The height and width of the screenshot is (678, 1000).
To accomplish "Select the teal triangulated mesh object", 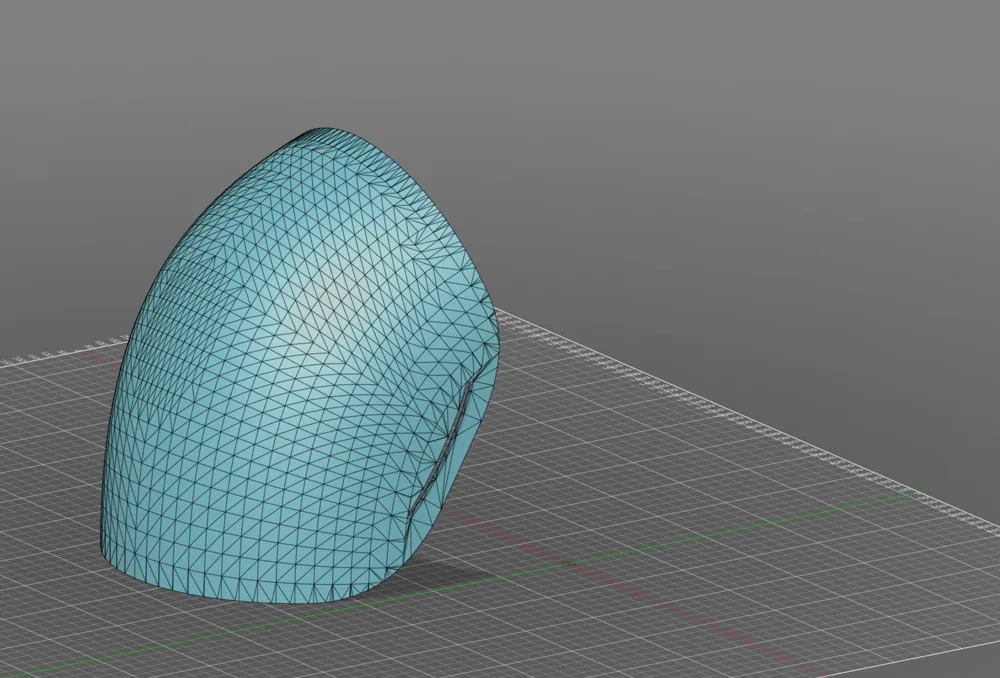I will (300, 365).
